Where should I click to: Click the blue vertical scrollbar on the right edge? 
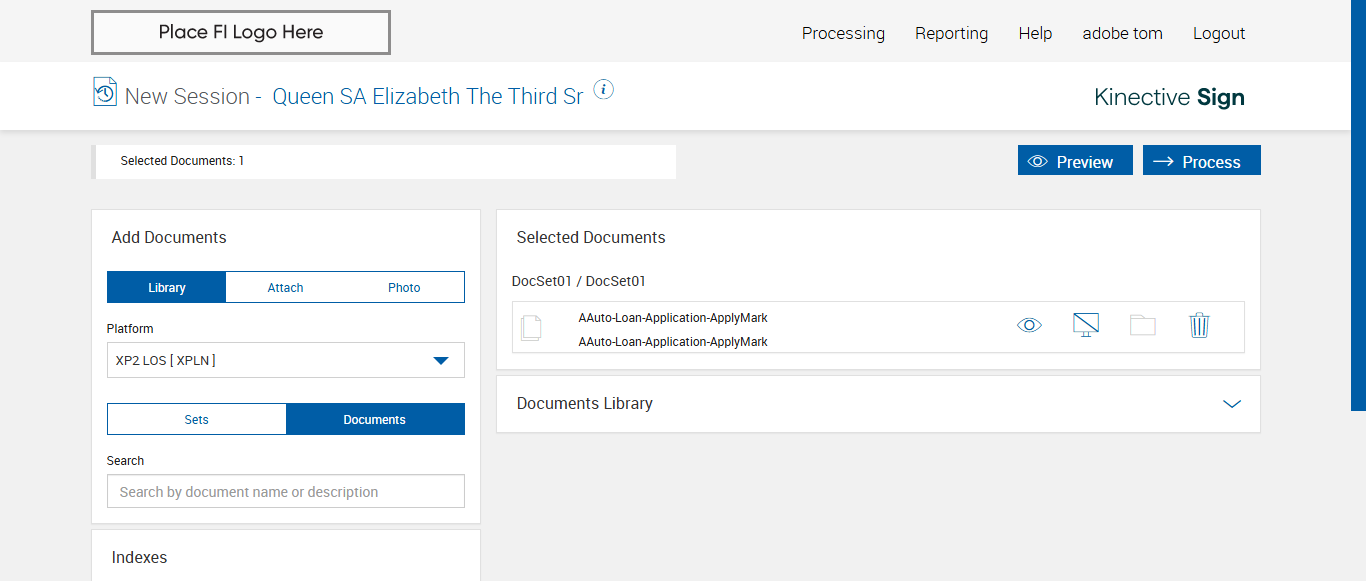(1358, 200)
